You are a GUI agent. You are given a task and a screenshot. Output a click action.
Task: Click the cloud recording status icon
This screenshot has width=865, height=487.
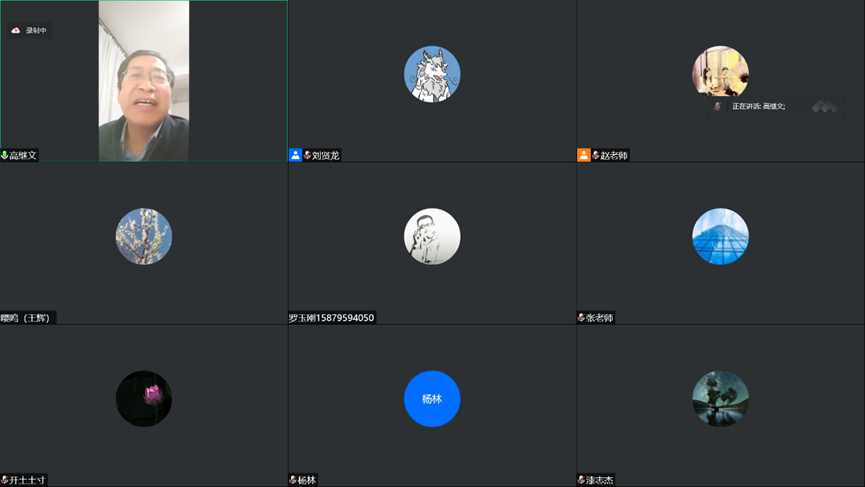16,31
